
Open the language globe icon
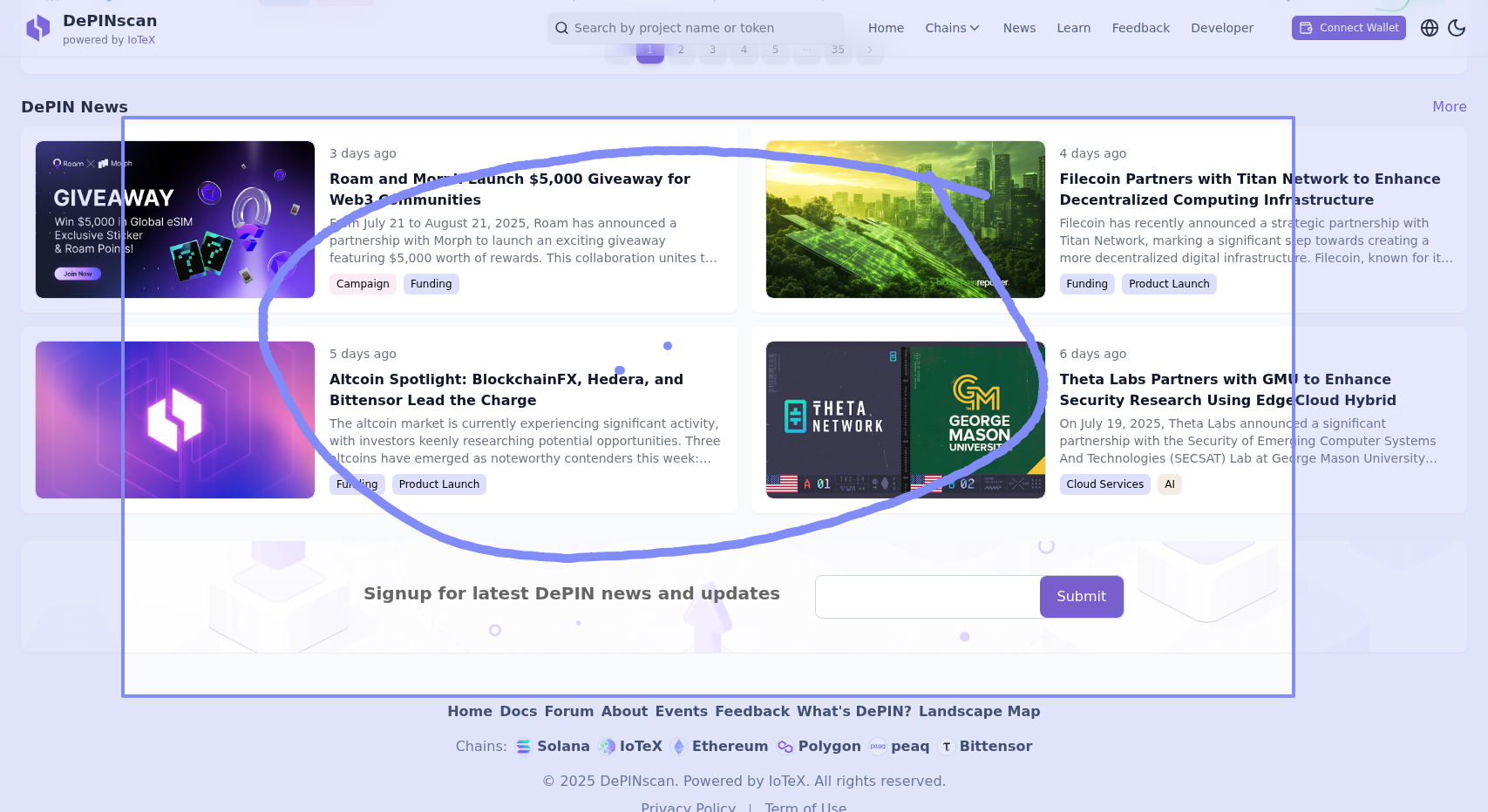[x=1429, y=28]
